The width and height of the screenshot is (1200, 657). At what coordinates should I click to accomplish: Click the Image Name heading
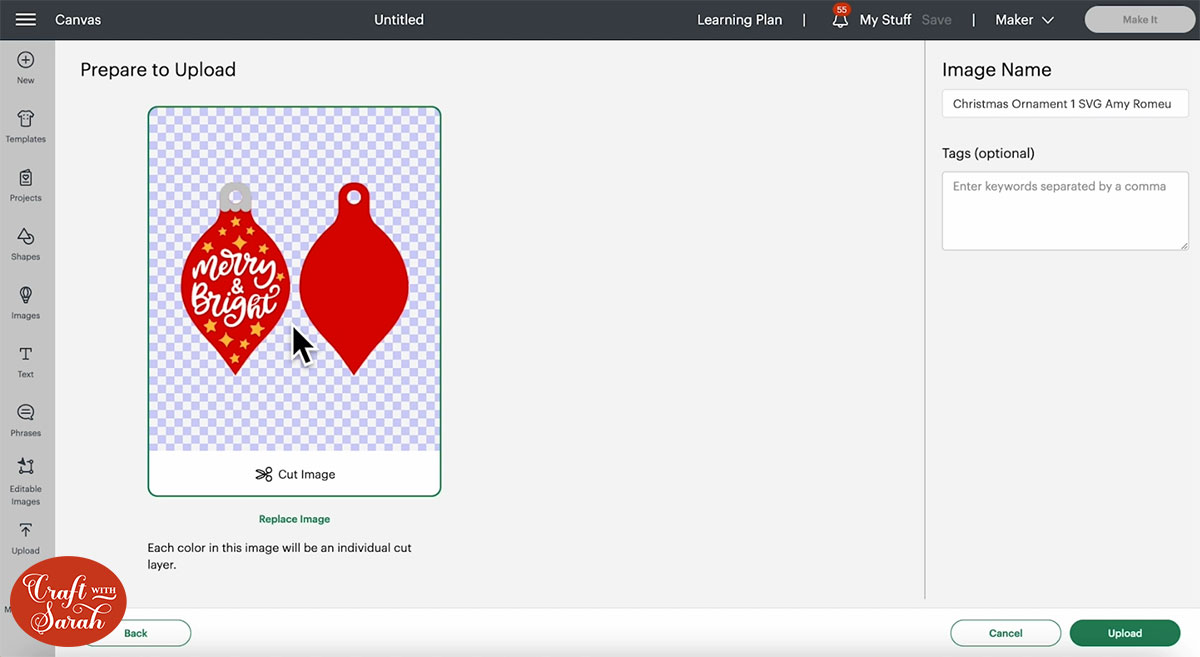[997, 70]
